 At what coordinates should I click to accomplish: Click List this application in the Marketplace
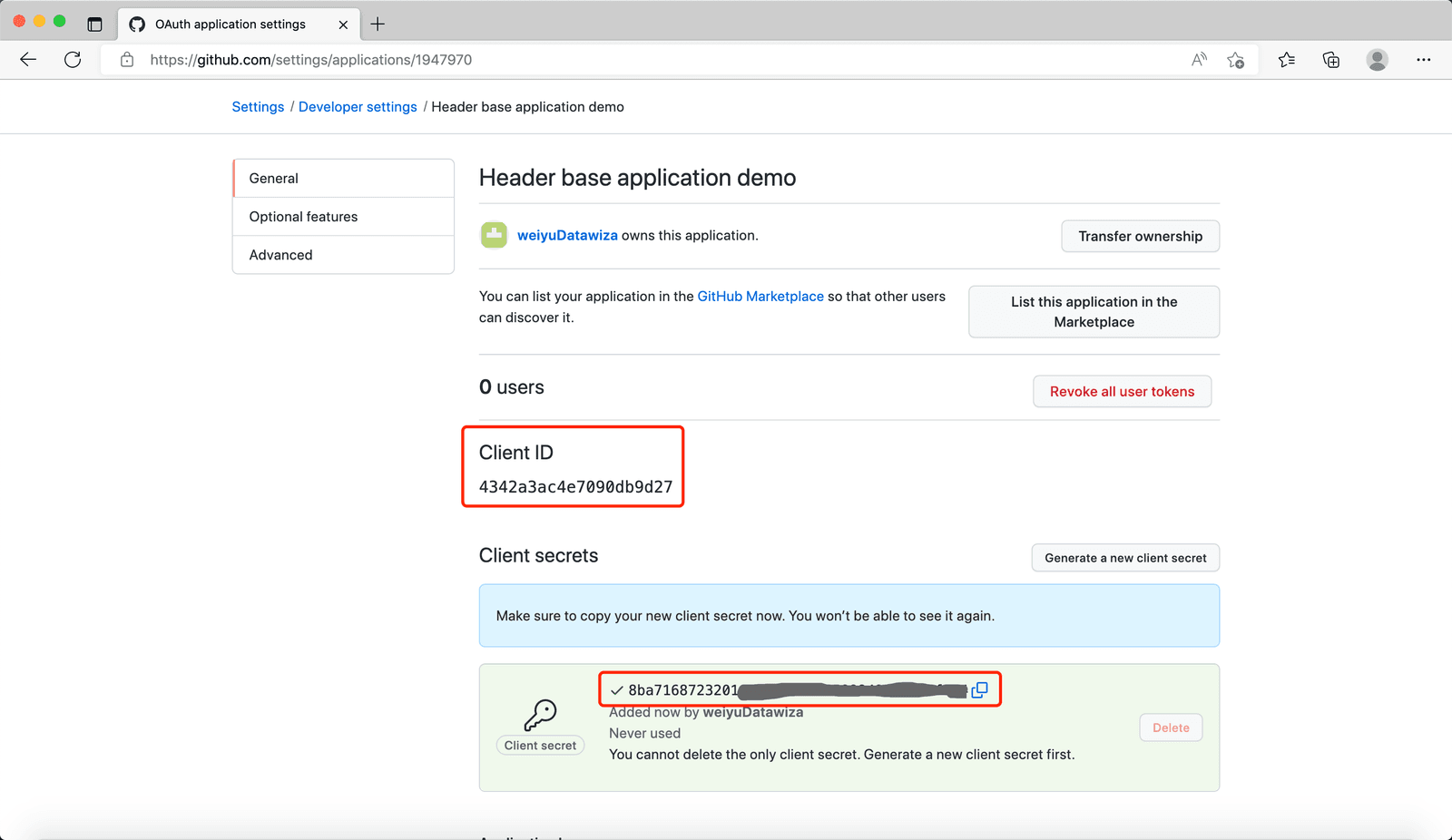(x=1094, y=312)
